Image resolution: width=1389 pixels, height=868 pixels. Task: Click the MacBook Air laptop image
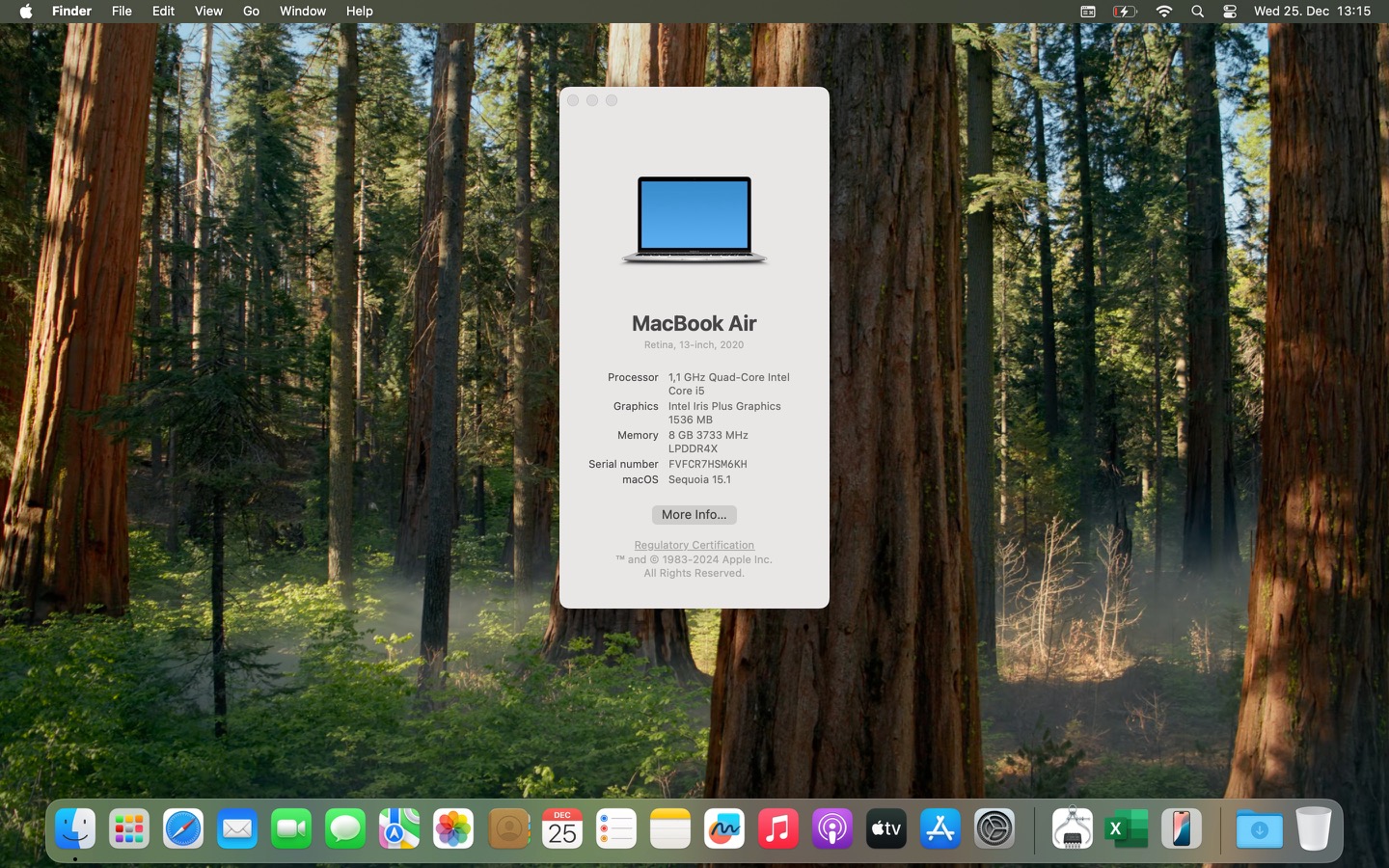[694, 220]
